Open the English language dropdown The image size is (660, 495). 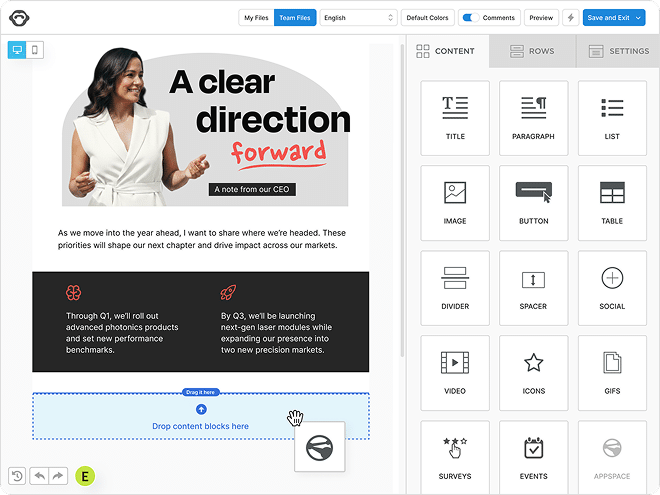(x=359, y=18)
